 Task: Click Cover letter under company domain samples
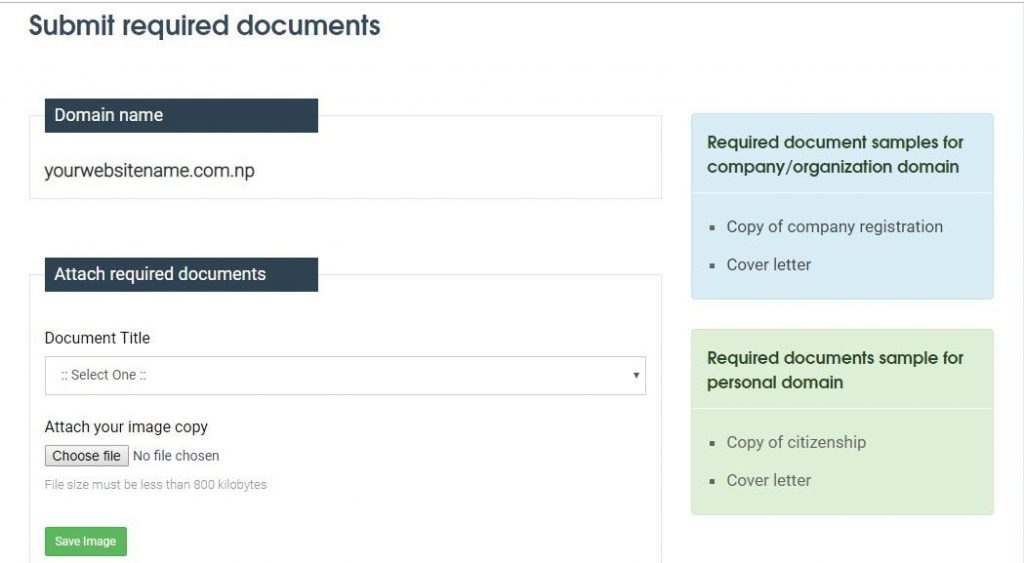coord(769,265)
